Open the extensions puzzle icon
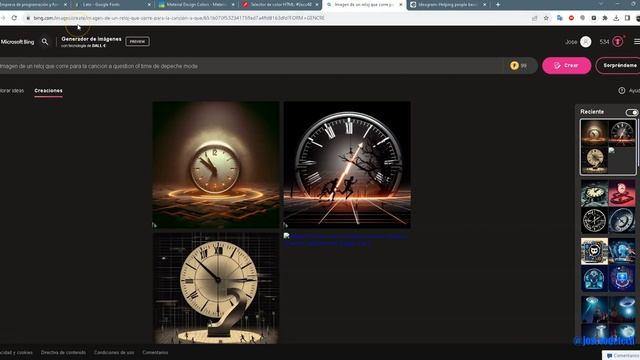The width and height of the screenshot is (640, 360). point(605,18)
